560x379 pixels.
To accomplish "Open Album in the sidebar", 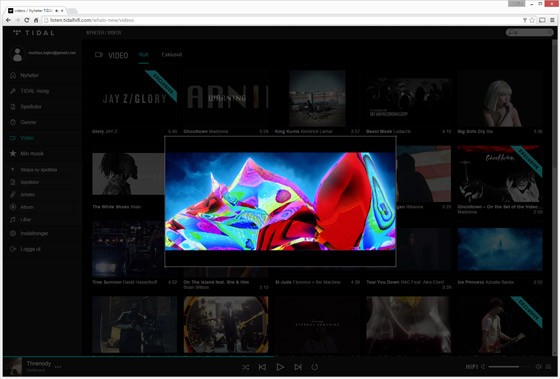I will pos(27,207).
